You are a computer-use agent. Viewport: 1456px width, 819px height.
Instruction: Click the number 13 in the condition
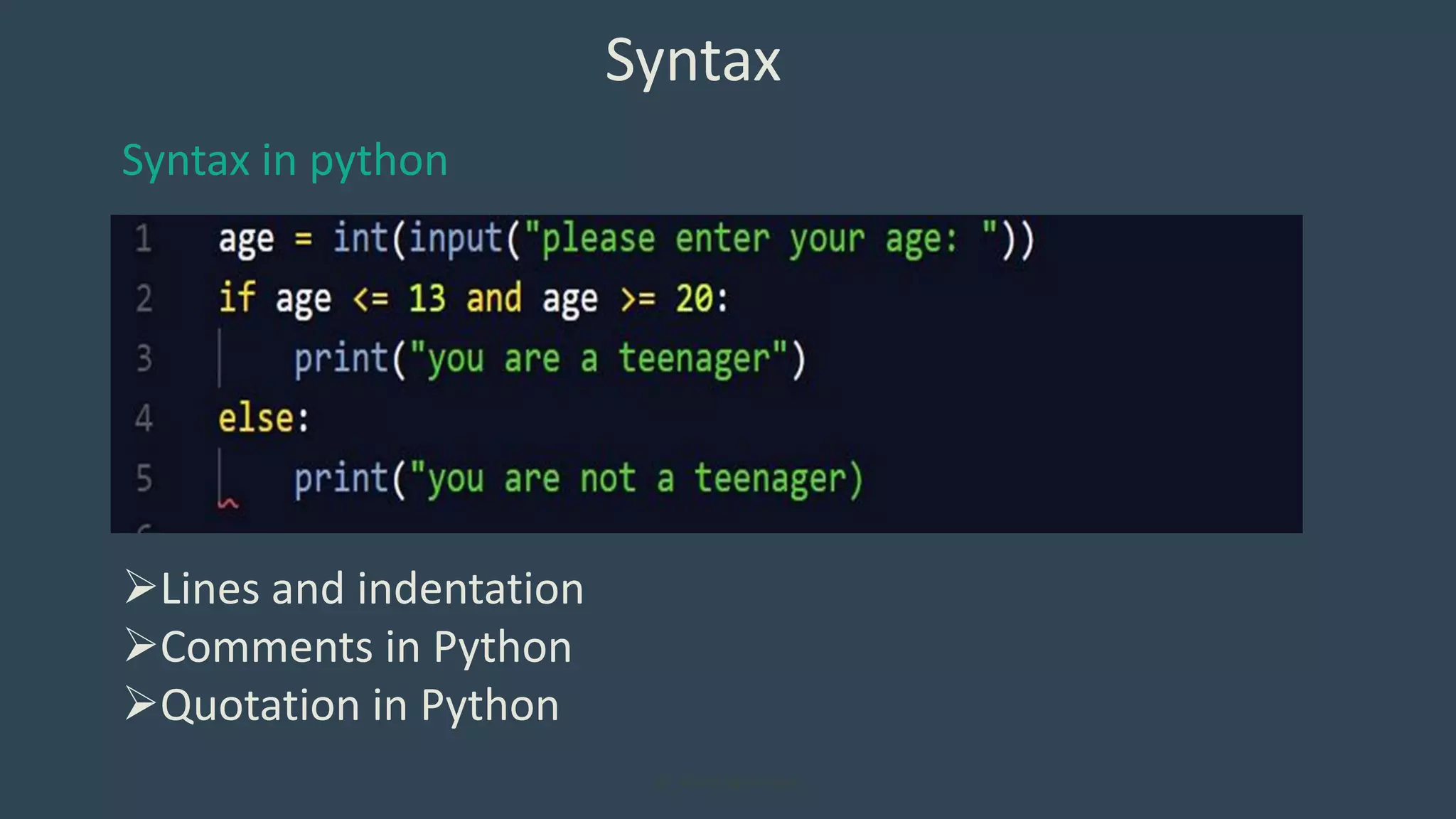click(427, 298)
